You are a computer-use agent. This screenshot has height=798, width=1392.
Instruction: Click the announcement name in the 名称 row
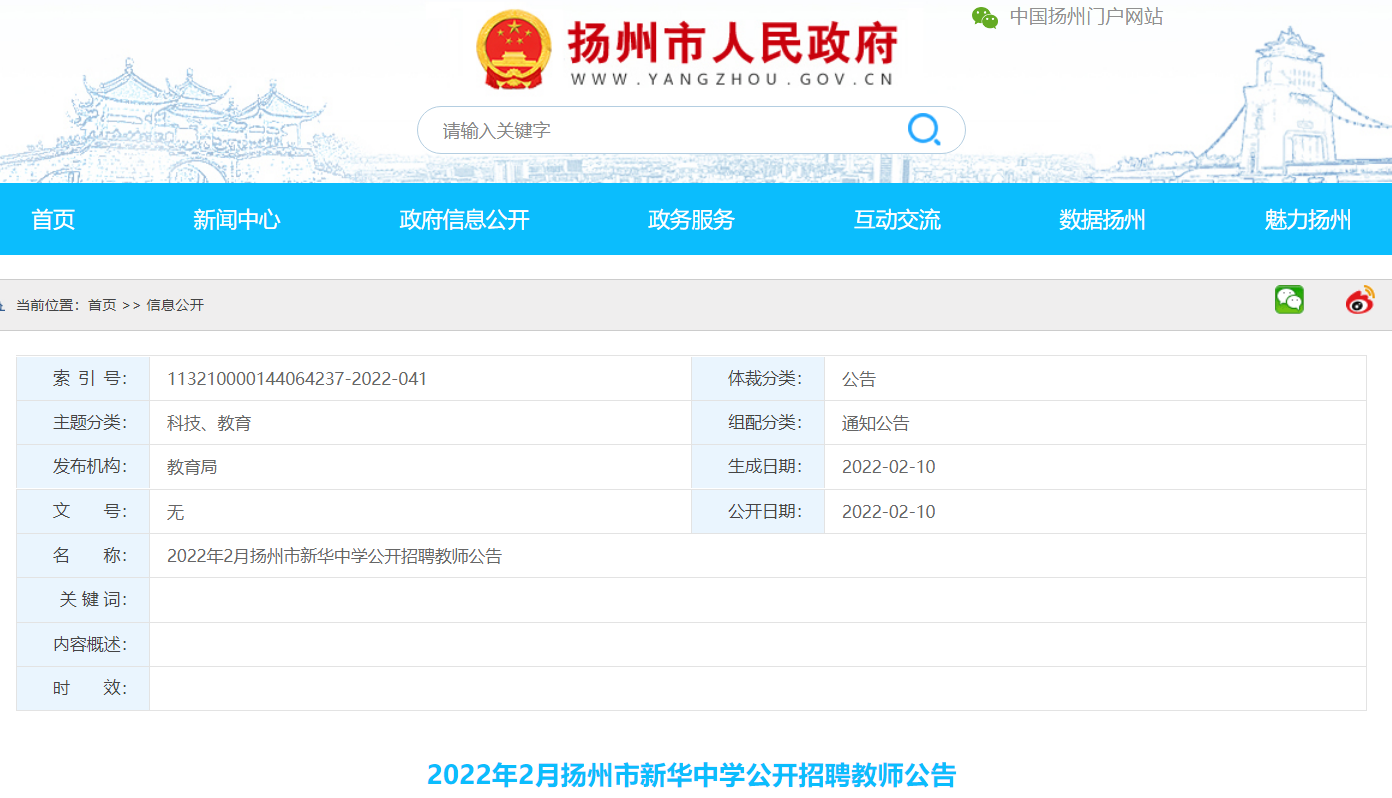[334, 556]
